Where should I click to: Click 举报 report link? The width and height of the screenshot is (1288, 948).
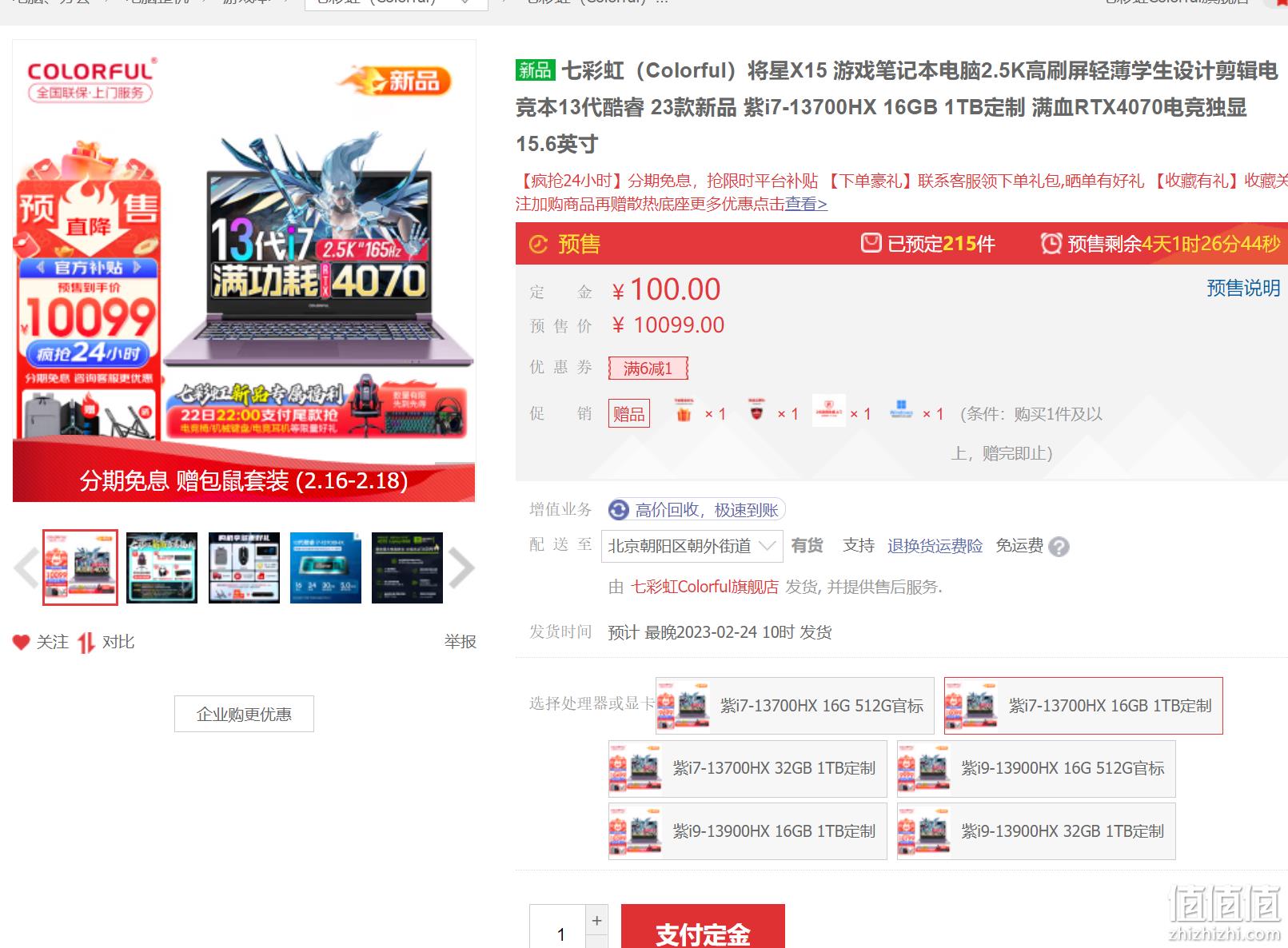(x=461, y=642)
